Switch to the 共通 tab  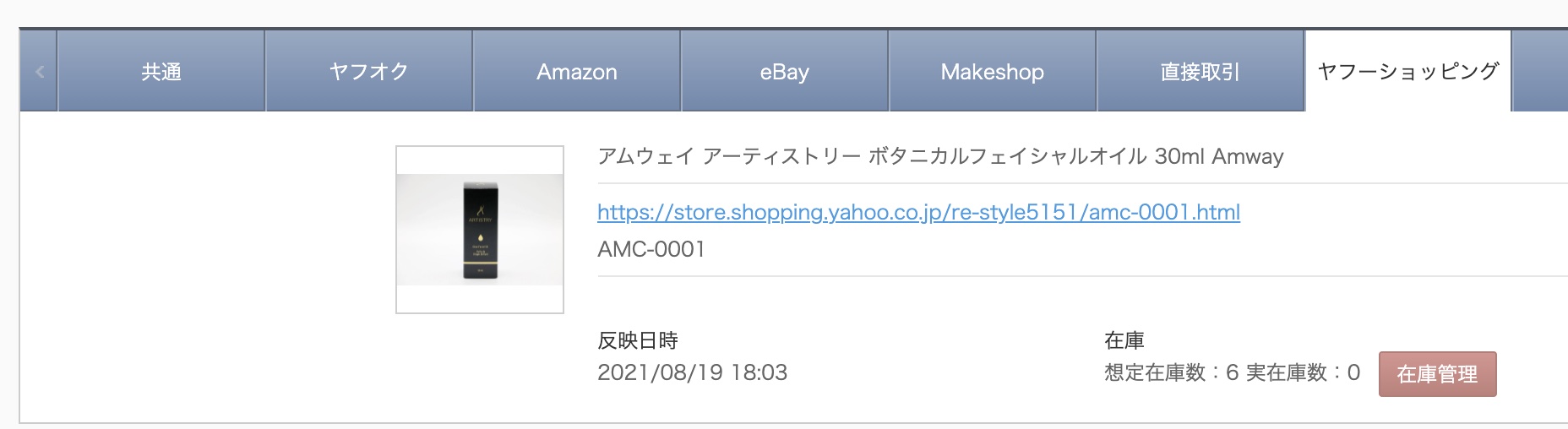(161, 72)
